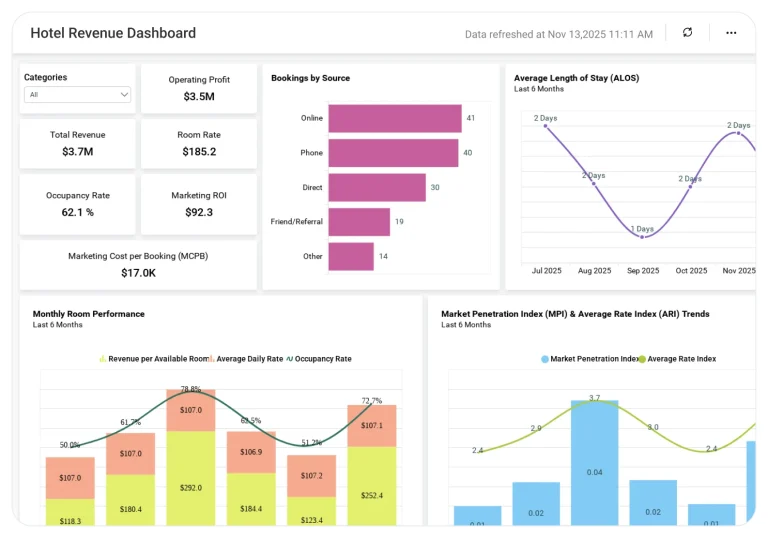
Task: Click the Average Daily Rate legend label
Action: (x=250, y=359)
